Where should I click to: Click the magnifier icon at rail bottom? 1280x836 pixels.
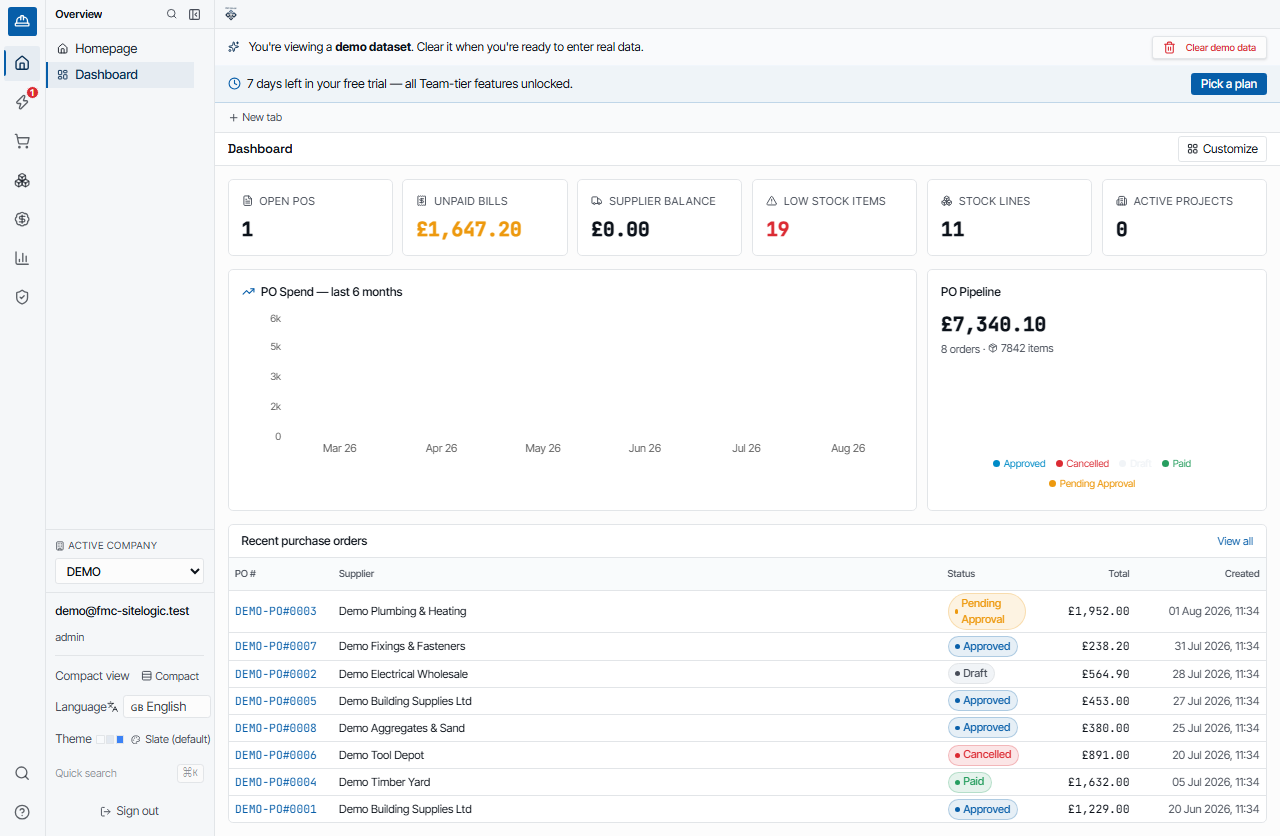(x=22, y=773)
